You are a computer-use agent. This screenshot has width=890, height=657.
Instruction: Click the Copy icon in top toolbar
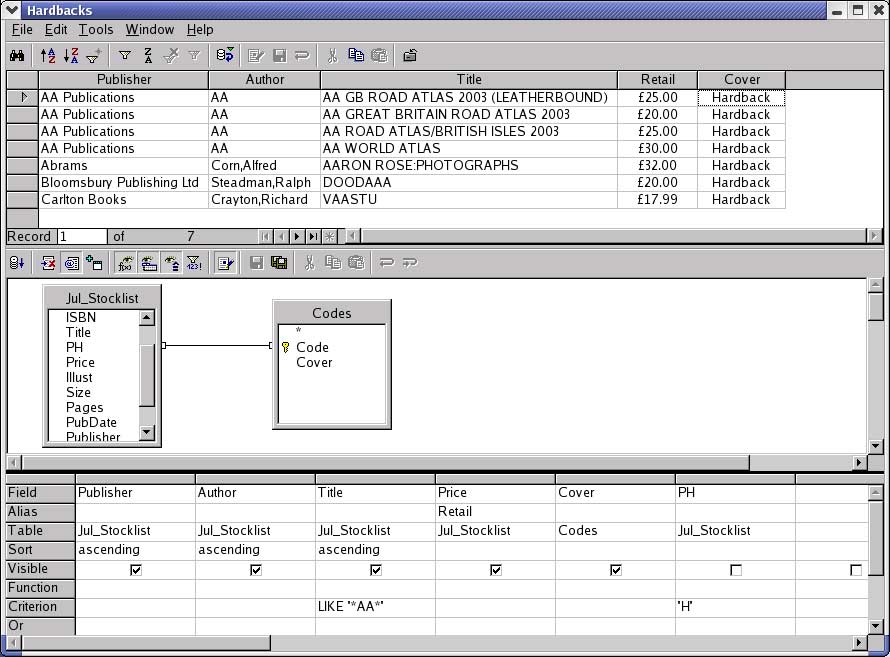click(356, 56)
